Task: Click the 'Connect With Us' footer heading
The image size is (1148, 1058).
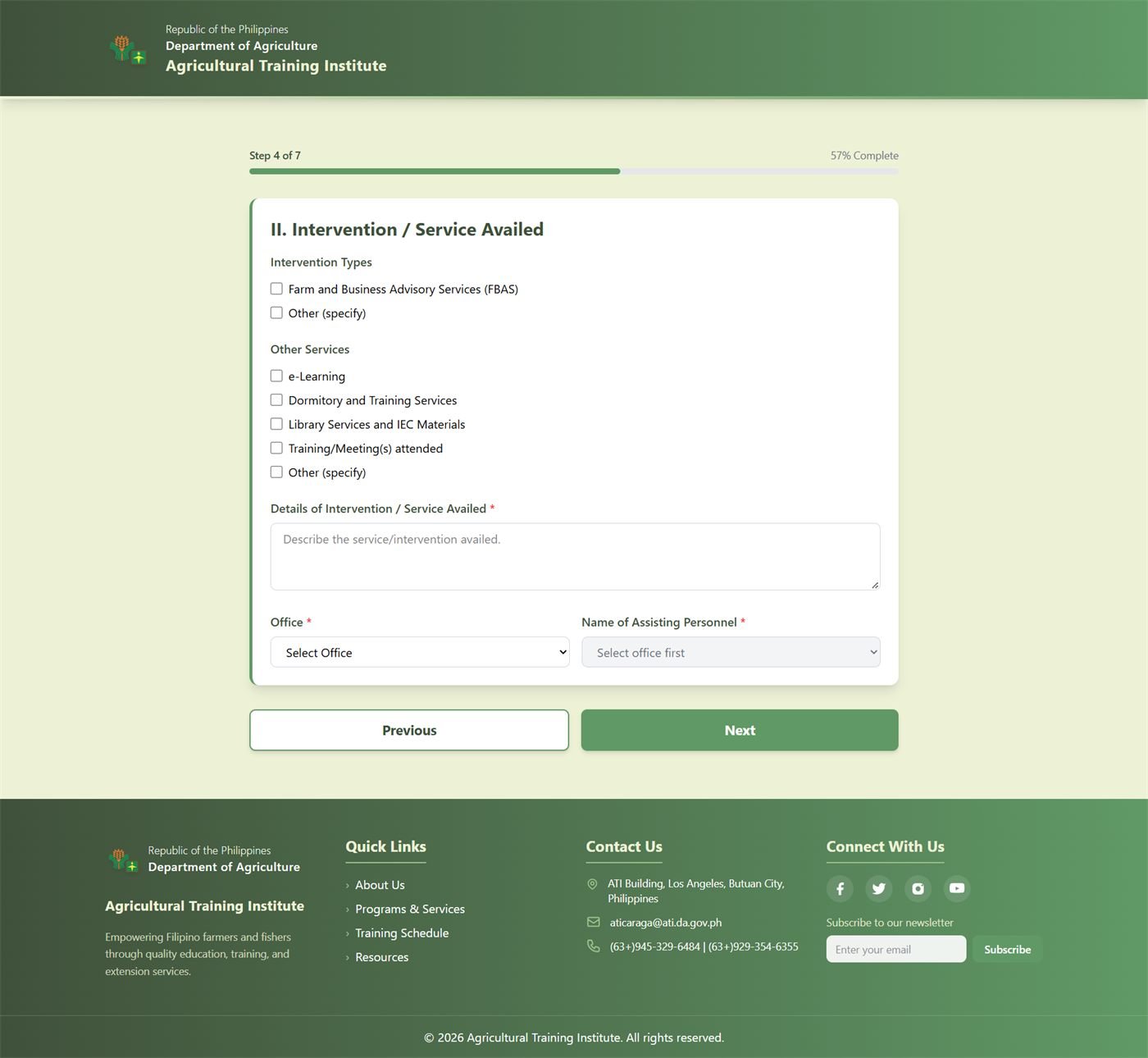Action: 885,846
